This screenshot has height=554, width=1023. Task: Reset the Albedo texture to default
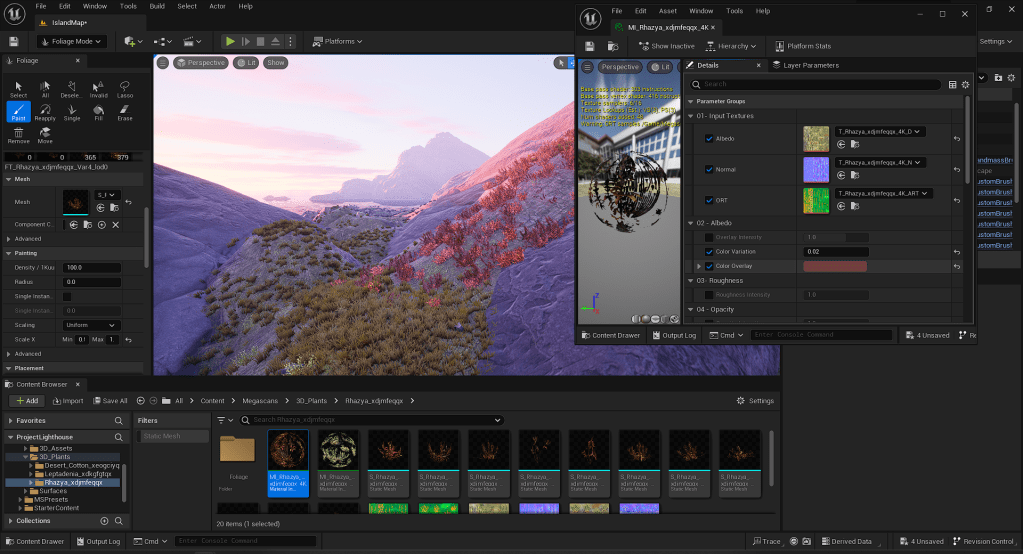click(x=956, y=138)
